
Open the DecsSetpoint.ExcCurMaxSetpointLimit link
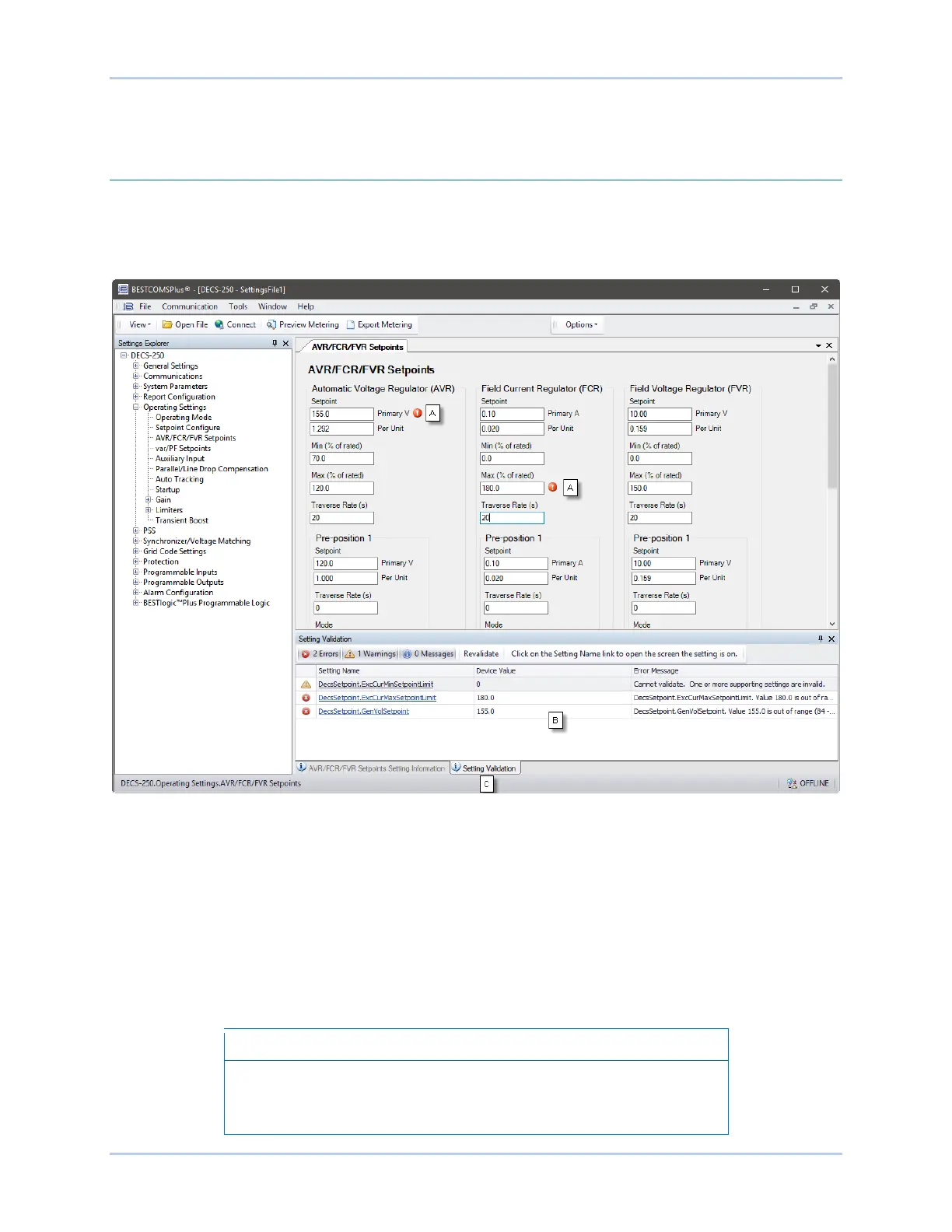(377, 698)
